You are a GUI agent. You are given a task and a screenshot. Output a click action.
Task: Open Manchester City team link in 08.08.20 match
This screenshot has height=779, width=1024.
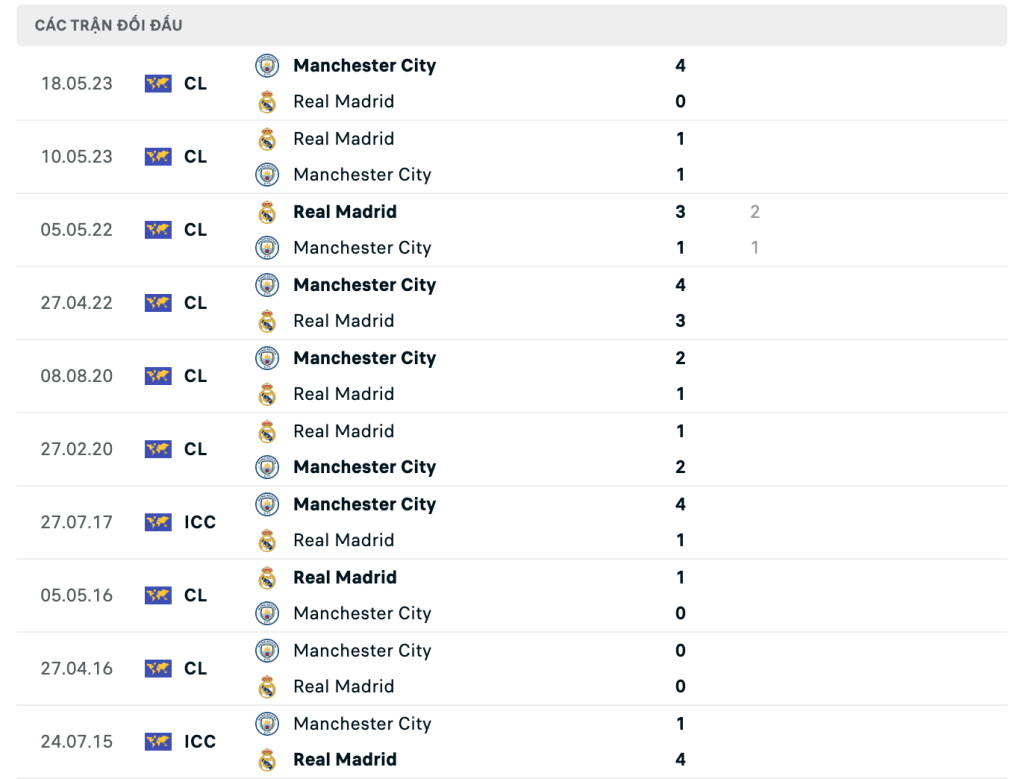364,358
